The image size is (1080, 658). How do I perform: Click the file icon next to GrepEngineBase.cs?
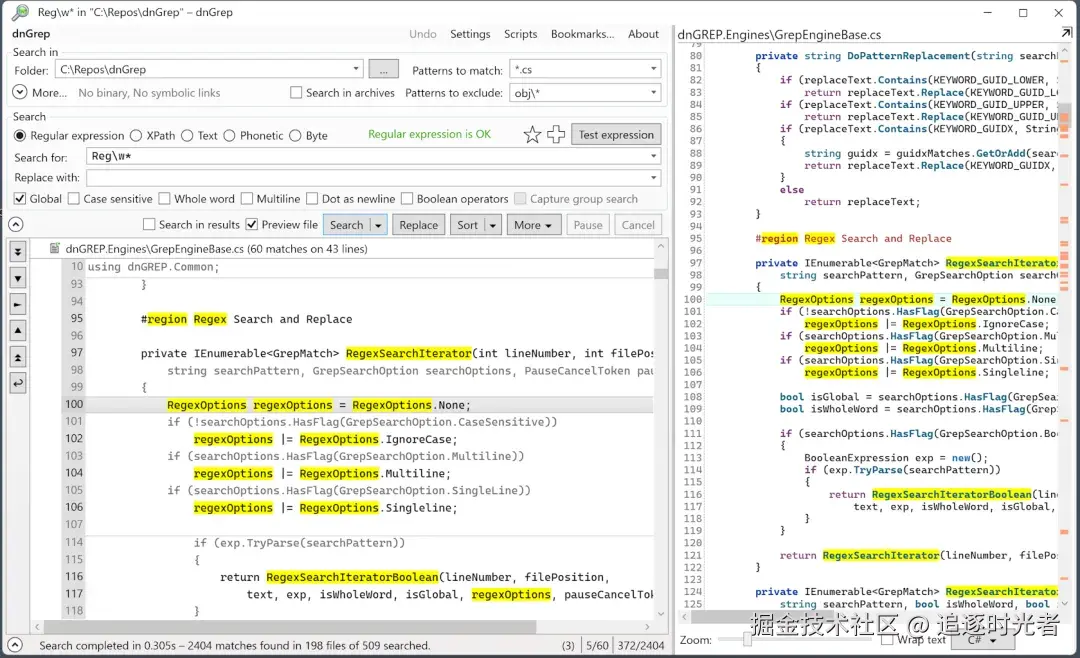(52, 249)
